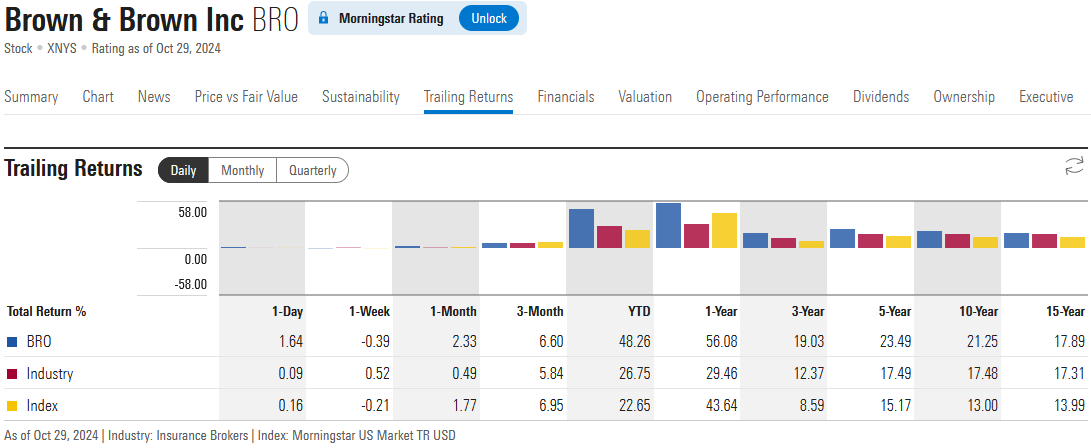The width and height of the screenshot is (1091, 448).
Task: Click Index 1-Year value 43.64
Action: click(723, 406)
